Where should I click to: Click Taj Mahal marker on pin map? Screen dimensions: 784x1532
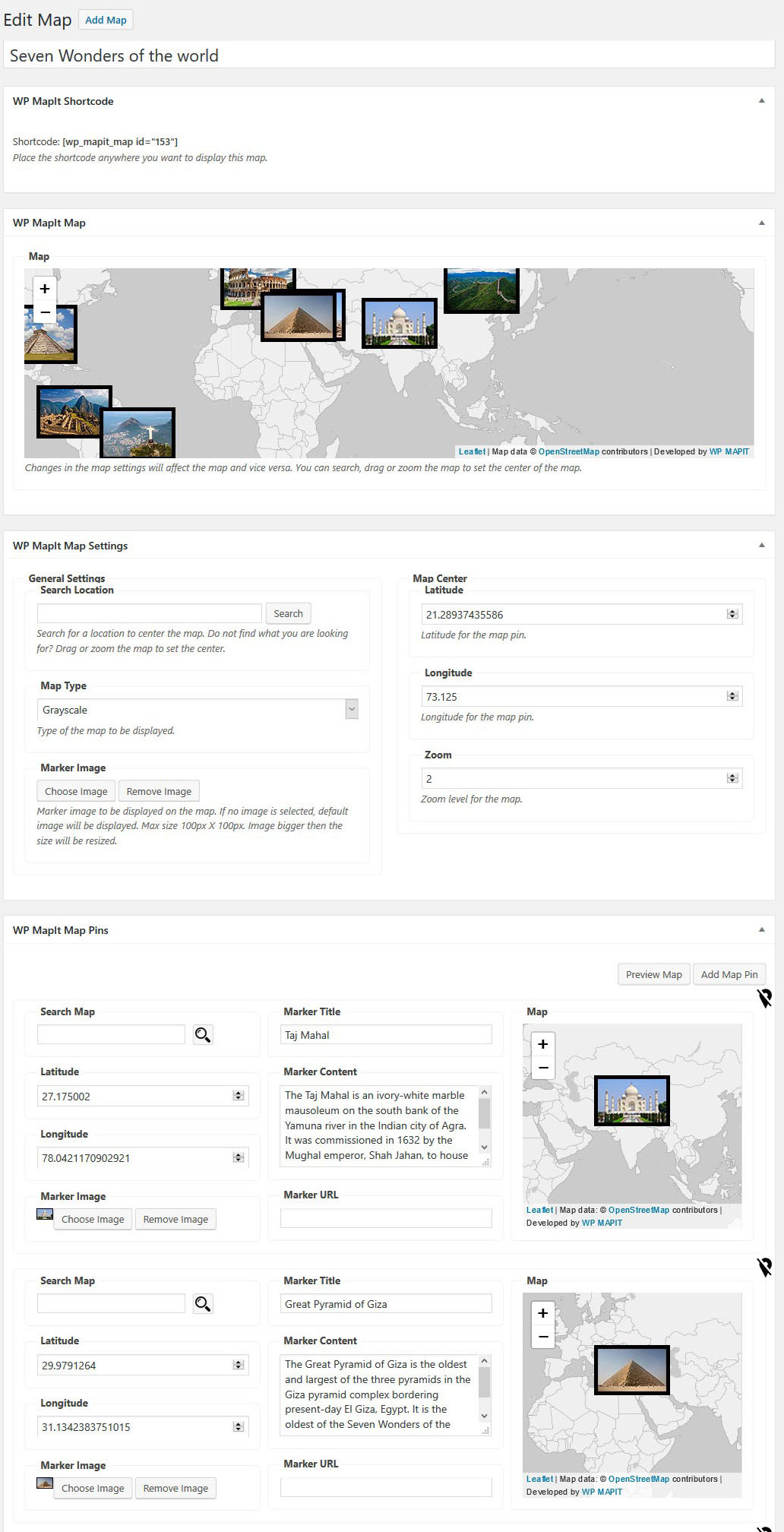[632, 1100]
